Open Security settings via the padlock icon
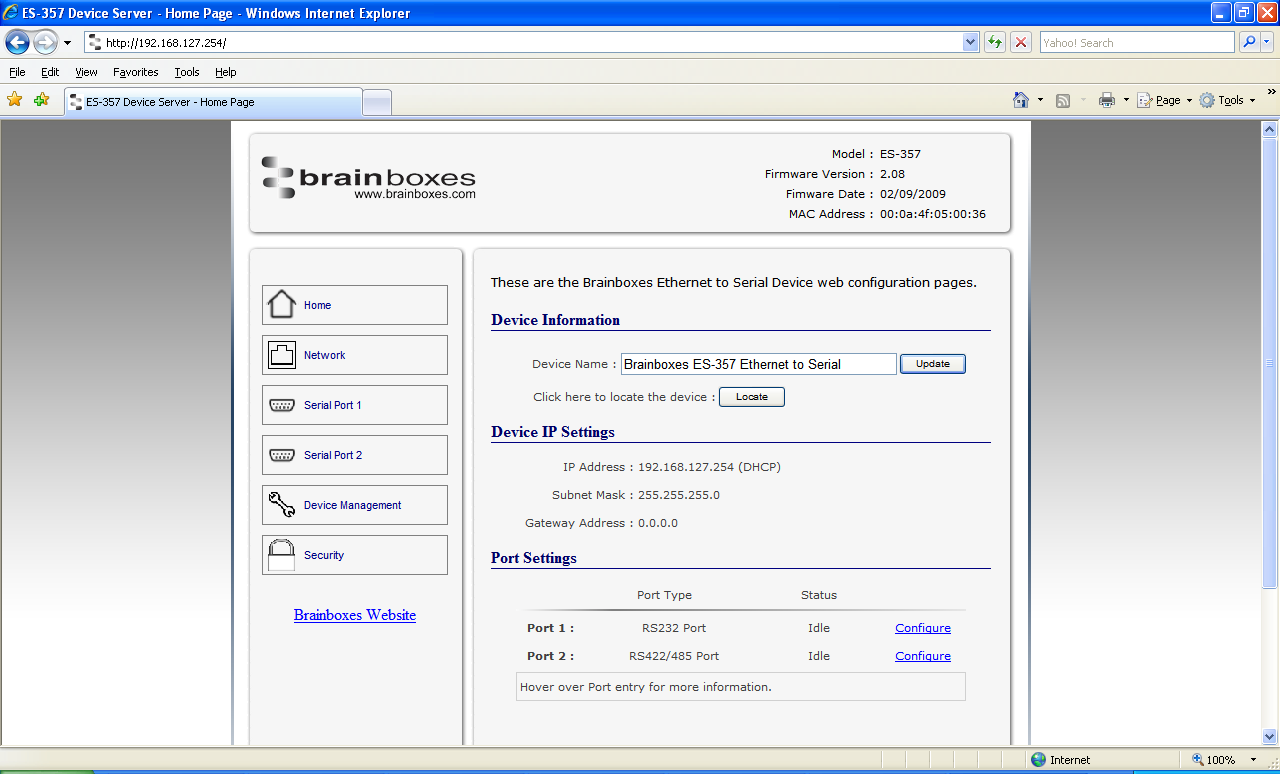 tap(281, 554)
